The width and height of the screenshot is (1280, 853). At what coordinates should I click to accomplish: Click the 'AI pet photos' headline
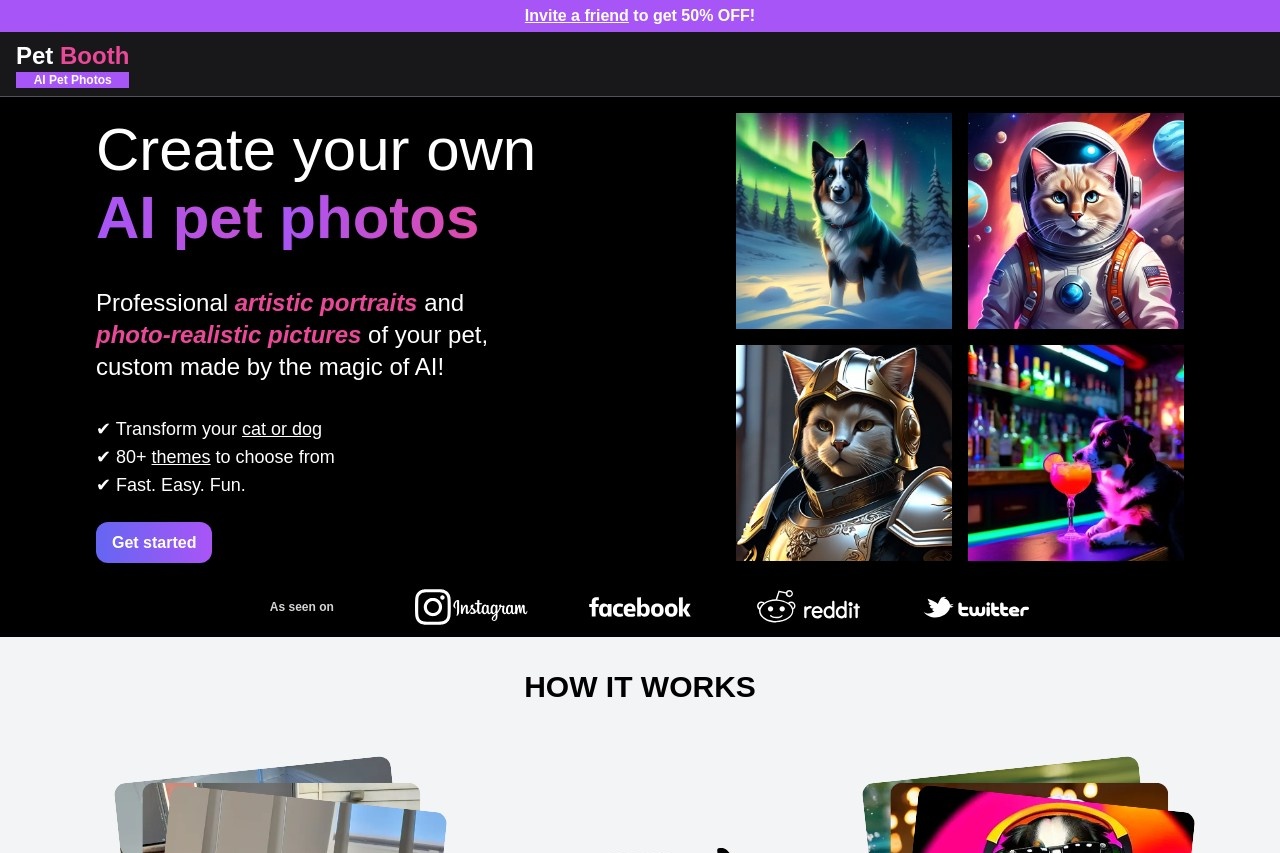288,218
